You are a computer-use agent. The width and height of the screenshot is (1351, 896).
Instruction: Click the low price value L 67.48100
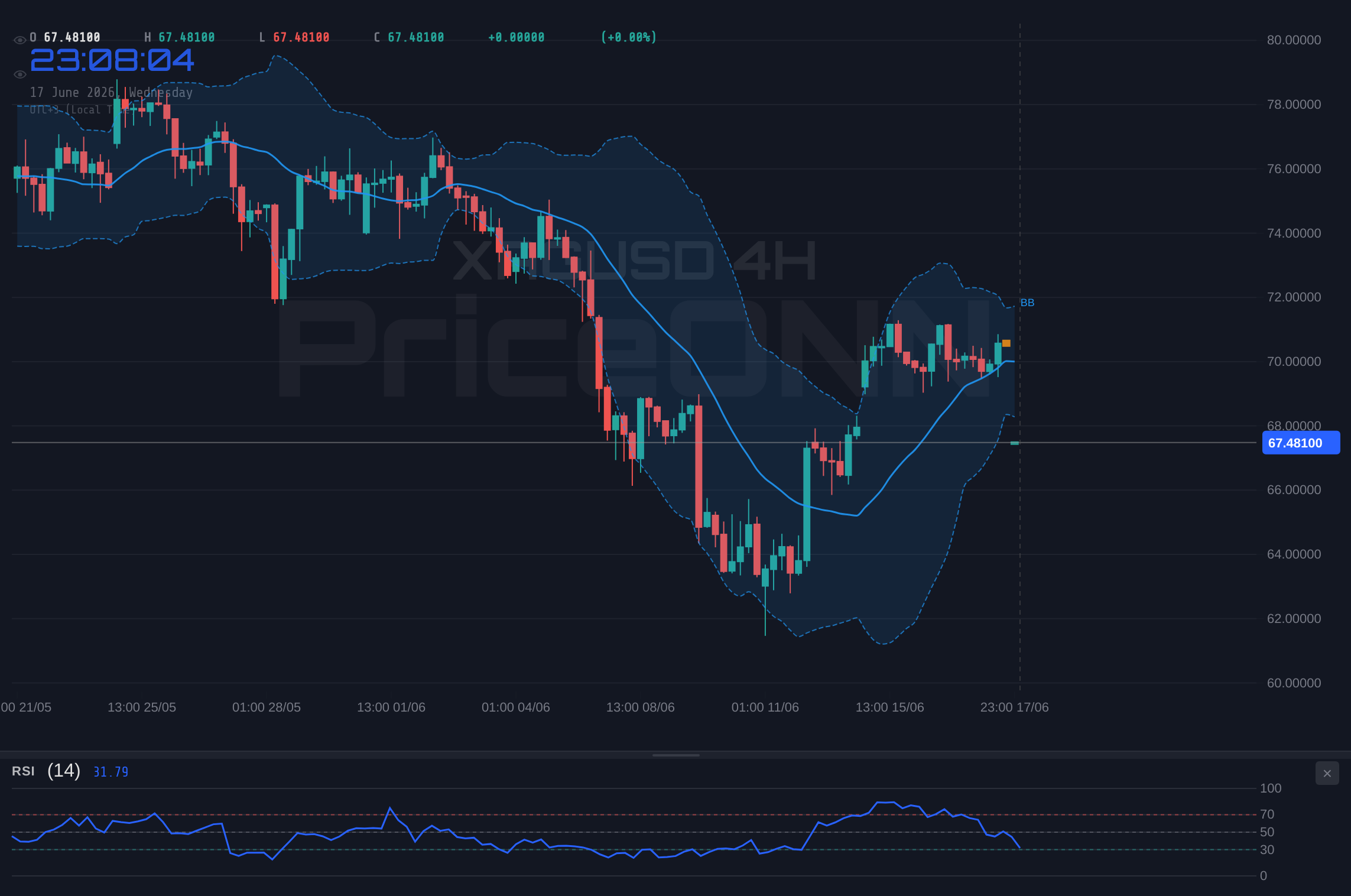pos(294,37)
